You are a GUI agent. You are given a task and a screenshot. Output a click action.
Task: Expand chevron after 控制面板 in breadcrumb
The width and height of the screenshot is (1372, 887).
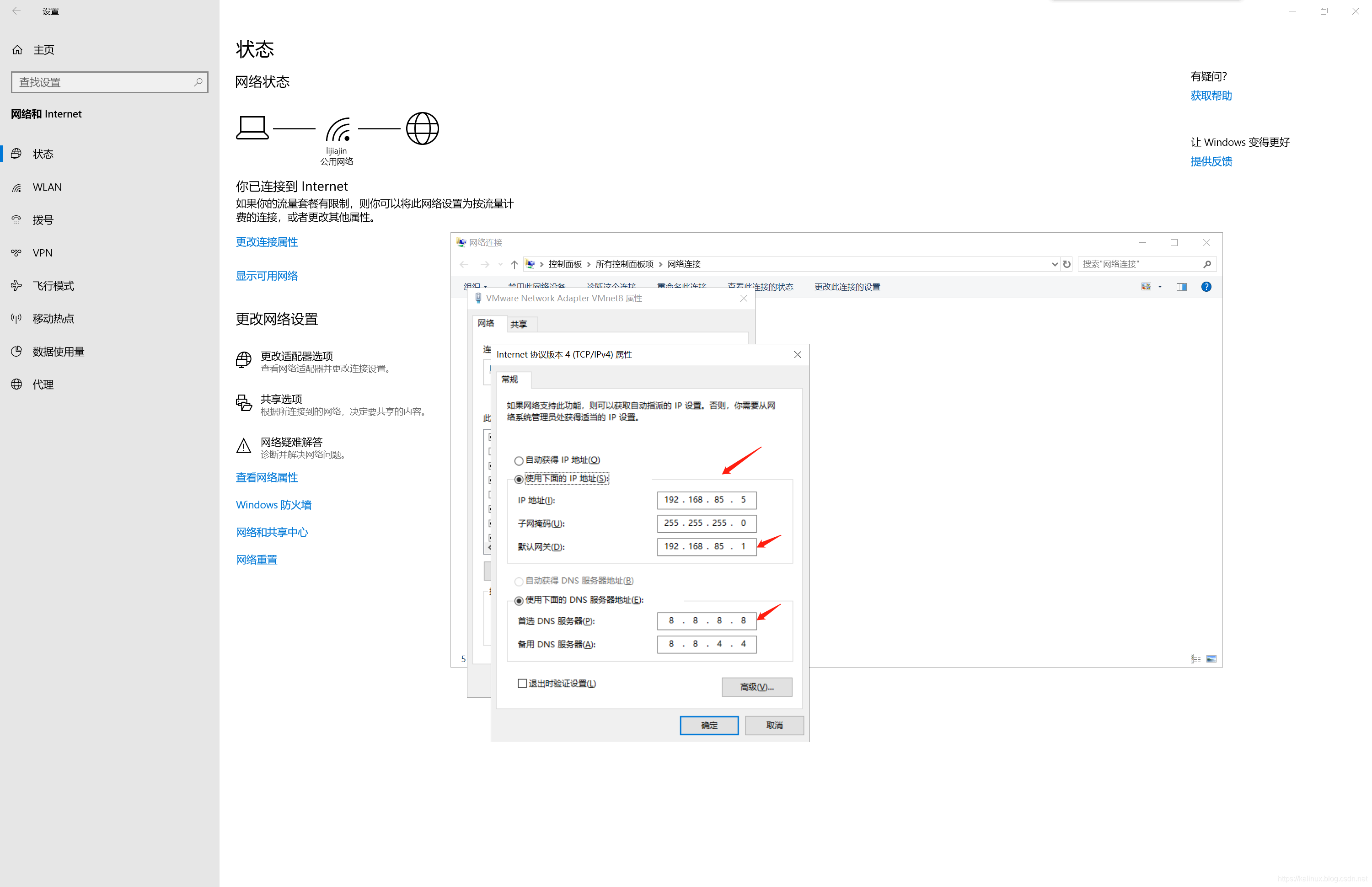588,264
